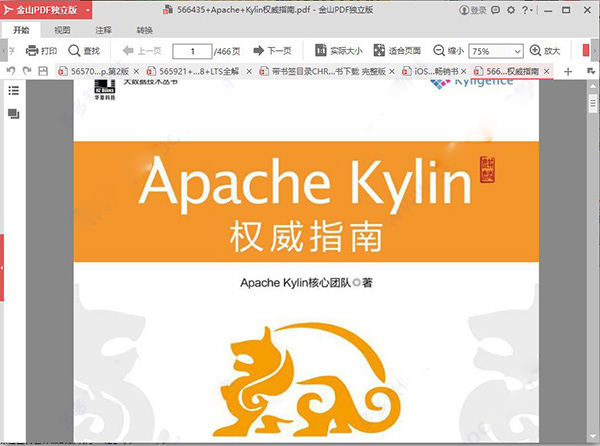This screenshot has height=446, width=600.
Task: Open the bookmarks outline sidebar icon
Action: click(13, 91)
